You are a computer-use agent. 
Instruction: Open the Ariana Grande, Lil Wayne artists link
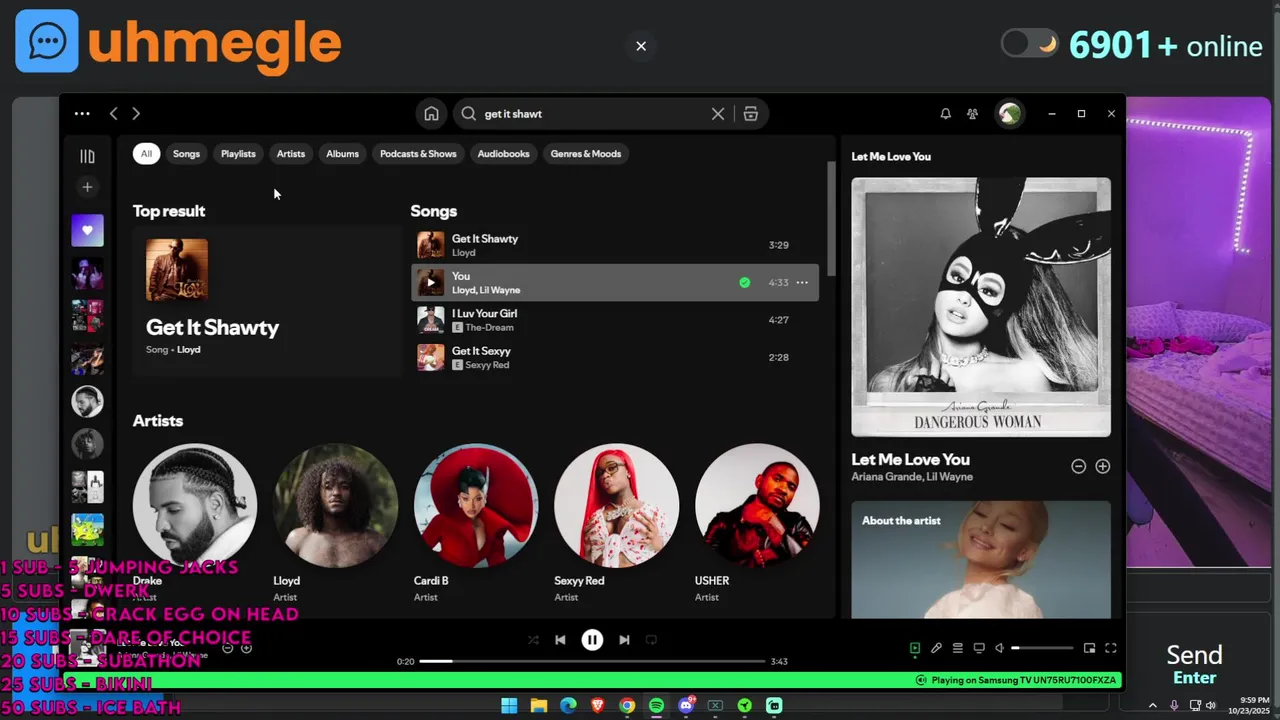912,477
